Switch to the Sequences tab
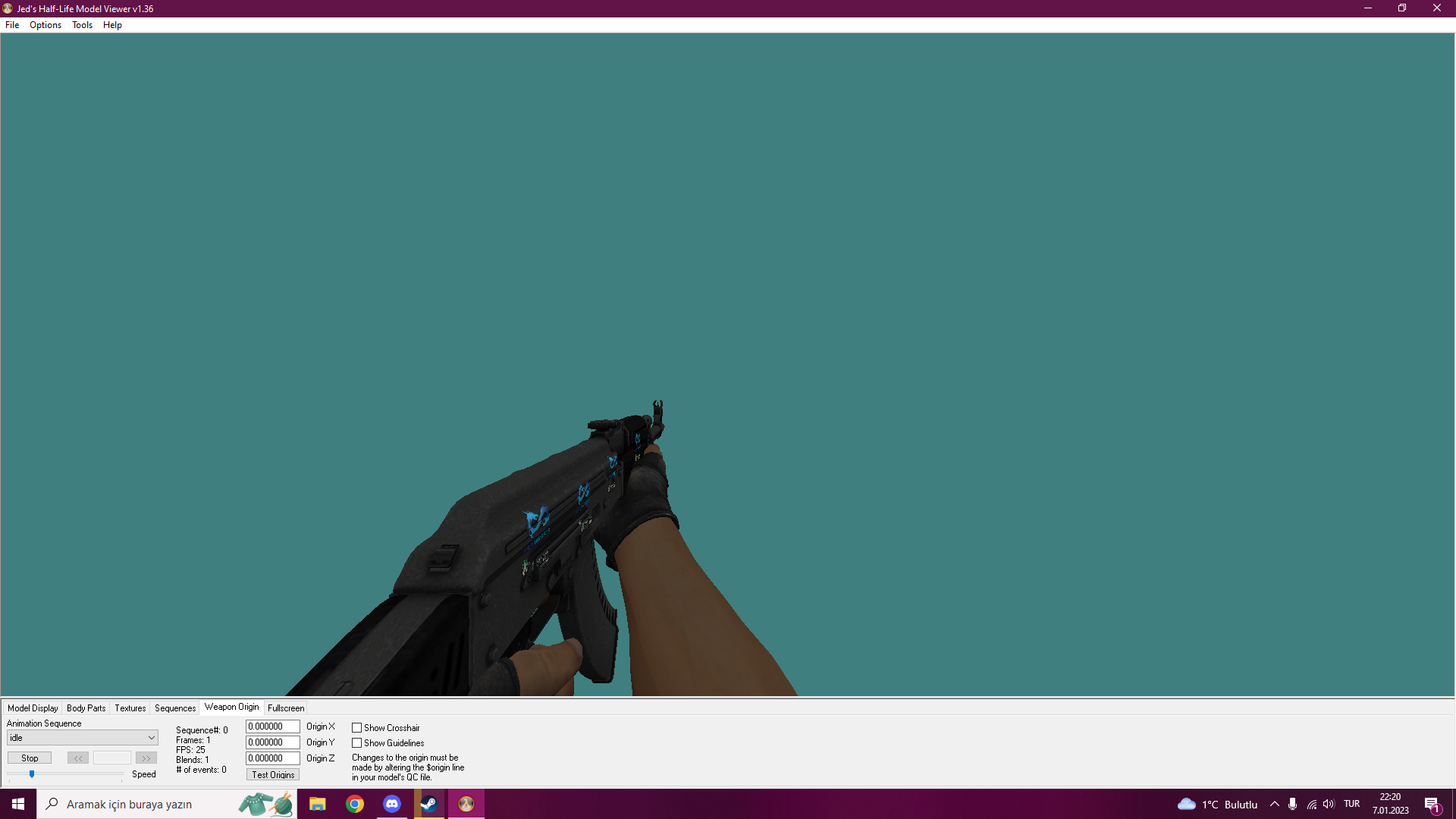 (x=175, y=708)
